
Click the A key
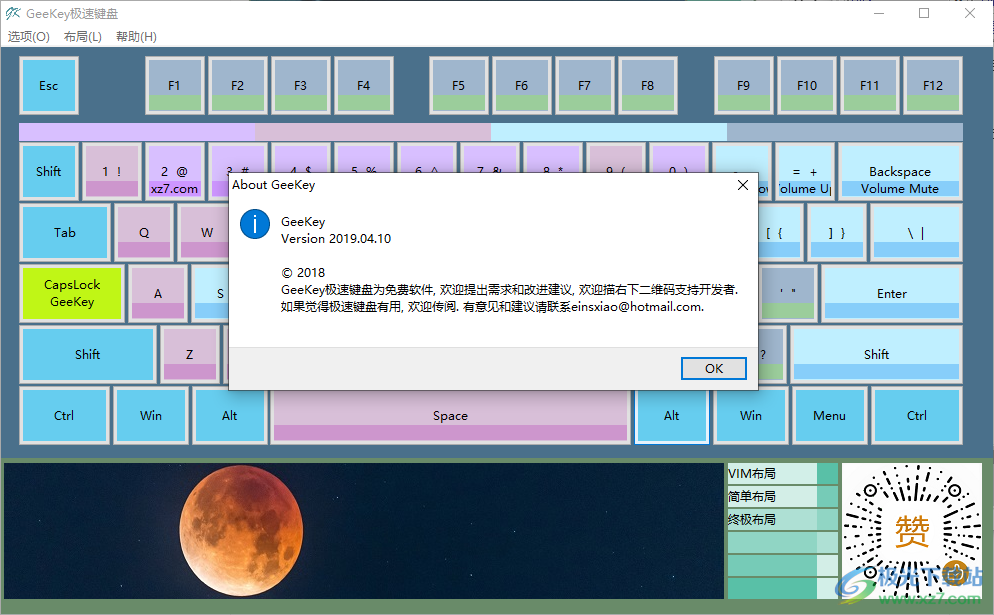[158, 293]
